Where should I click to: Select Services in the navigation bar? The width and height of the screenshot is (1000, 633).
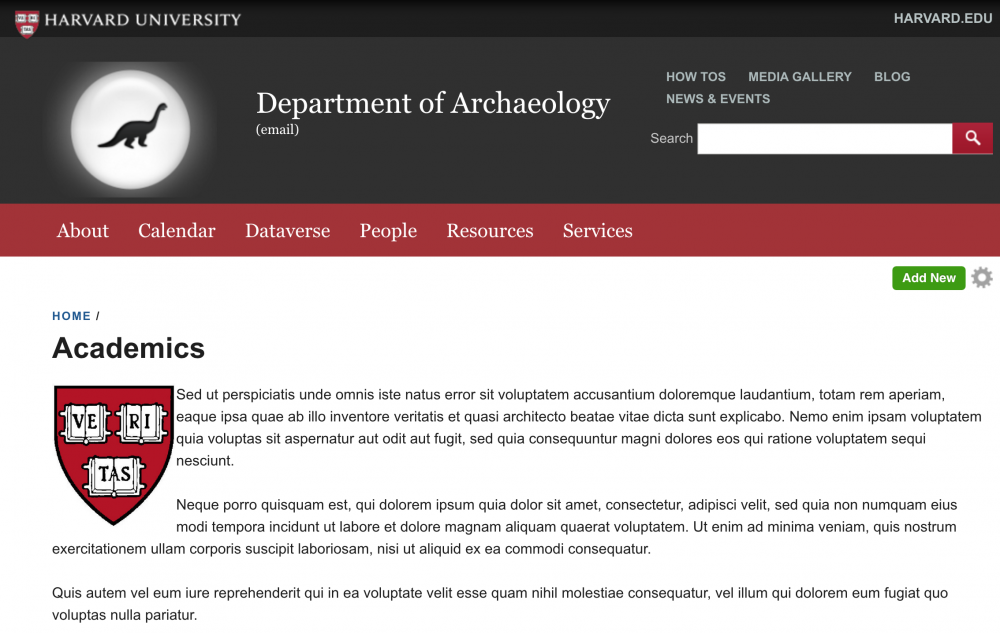point(598,231)
